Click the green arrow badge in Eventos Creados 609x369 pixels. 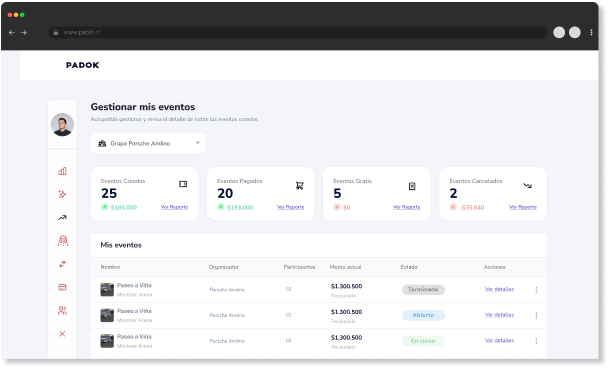pyautogui.click(x=104, y=207)
